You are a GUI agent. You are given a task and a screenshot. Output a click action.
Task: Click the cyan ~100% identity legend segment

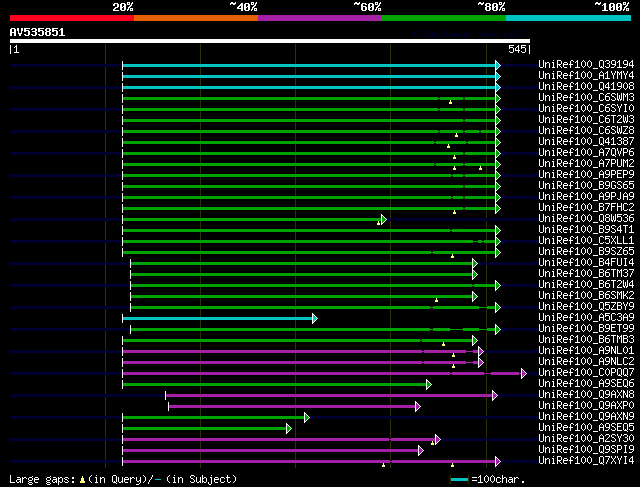pos(569,18)
